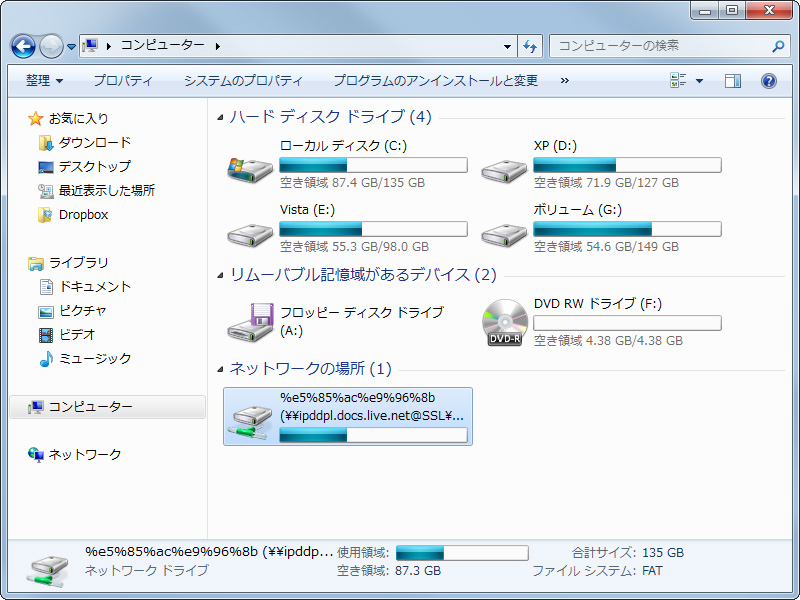The width and height of the screenshot is (800, 600).
Task: Collapse the ハード ディスク ドライブ section
Action: (x=221, y=117)
